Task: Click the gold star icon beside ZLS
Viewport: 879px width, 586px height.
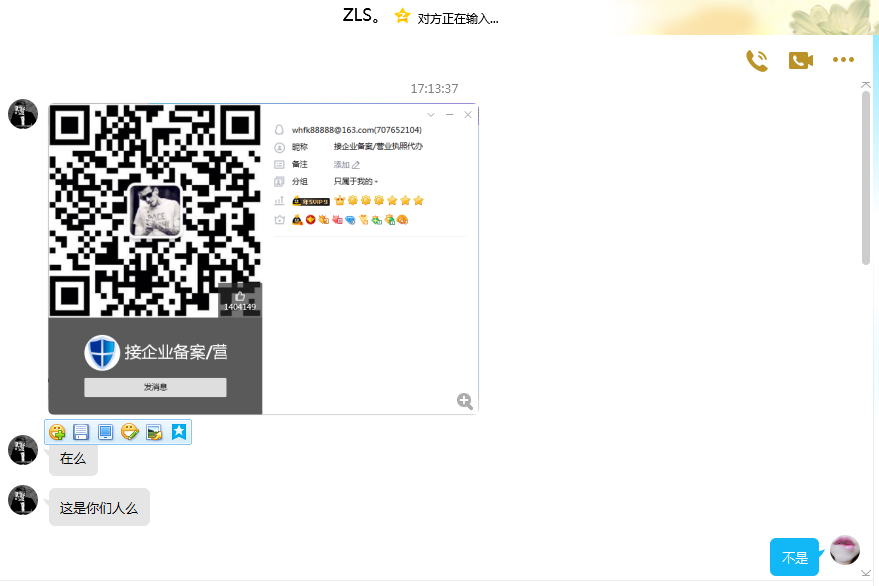Action: click(x=402, y=15)
